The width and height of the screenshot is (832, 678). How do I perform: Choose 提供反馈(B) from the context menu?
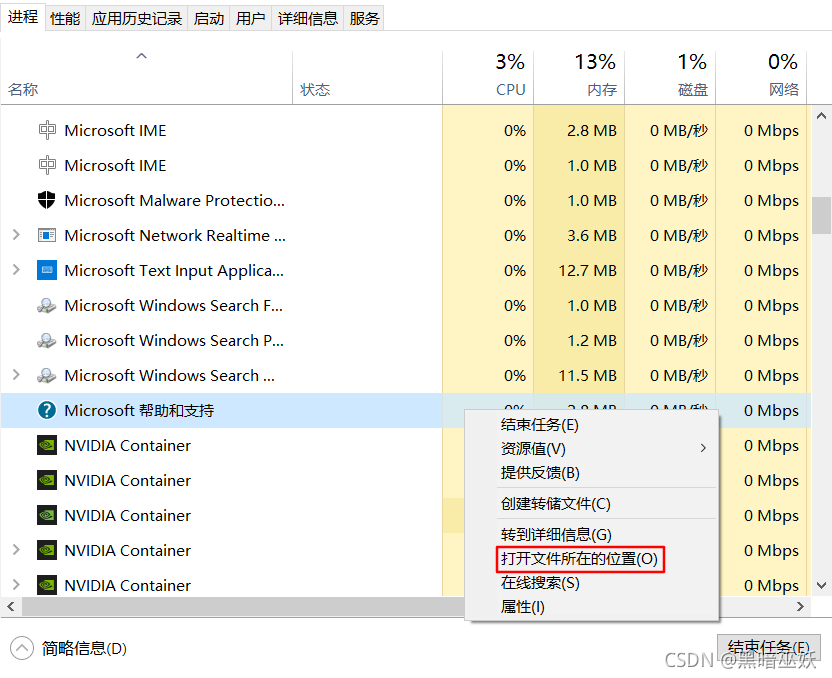coord(592,473)
